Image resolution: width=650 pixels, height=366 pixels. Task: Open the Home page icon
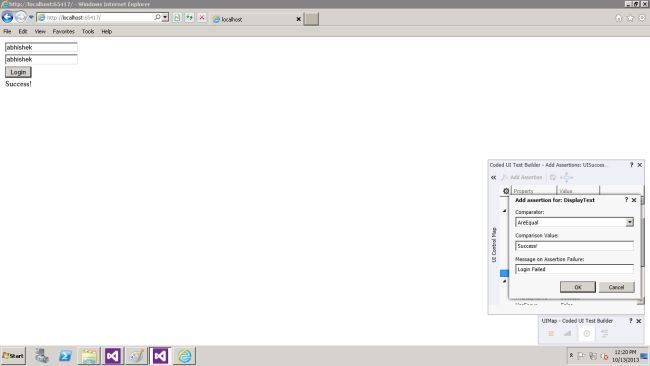pyautogui.click(x=618, y=18)
